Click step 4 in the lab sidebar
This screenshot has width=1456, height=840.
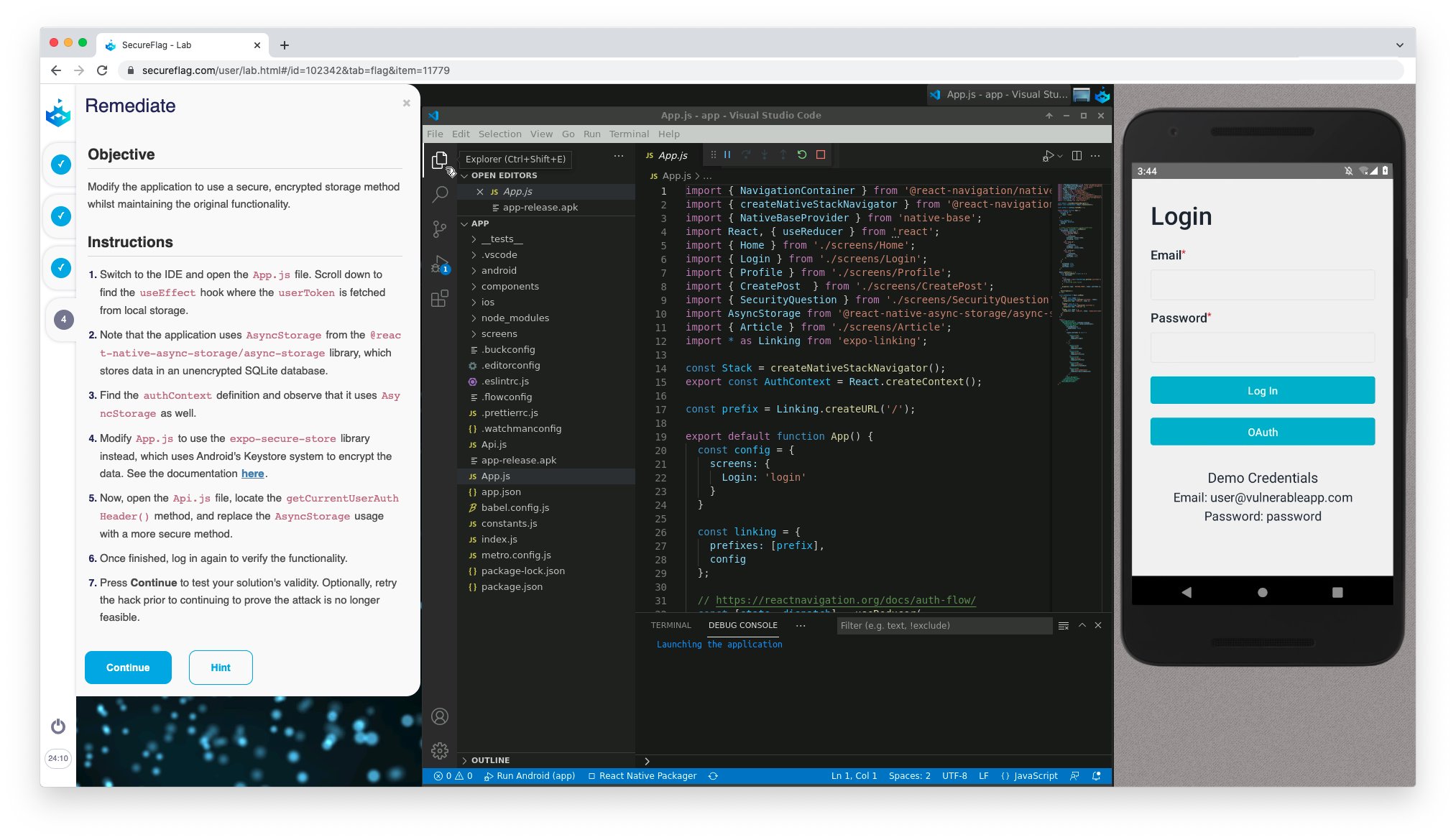(x=63, y=320)
